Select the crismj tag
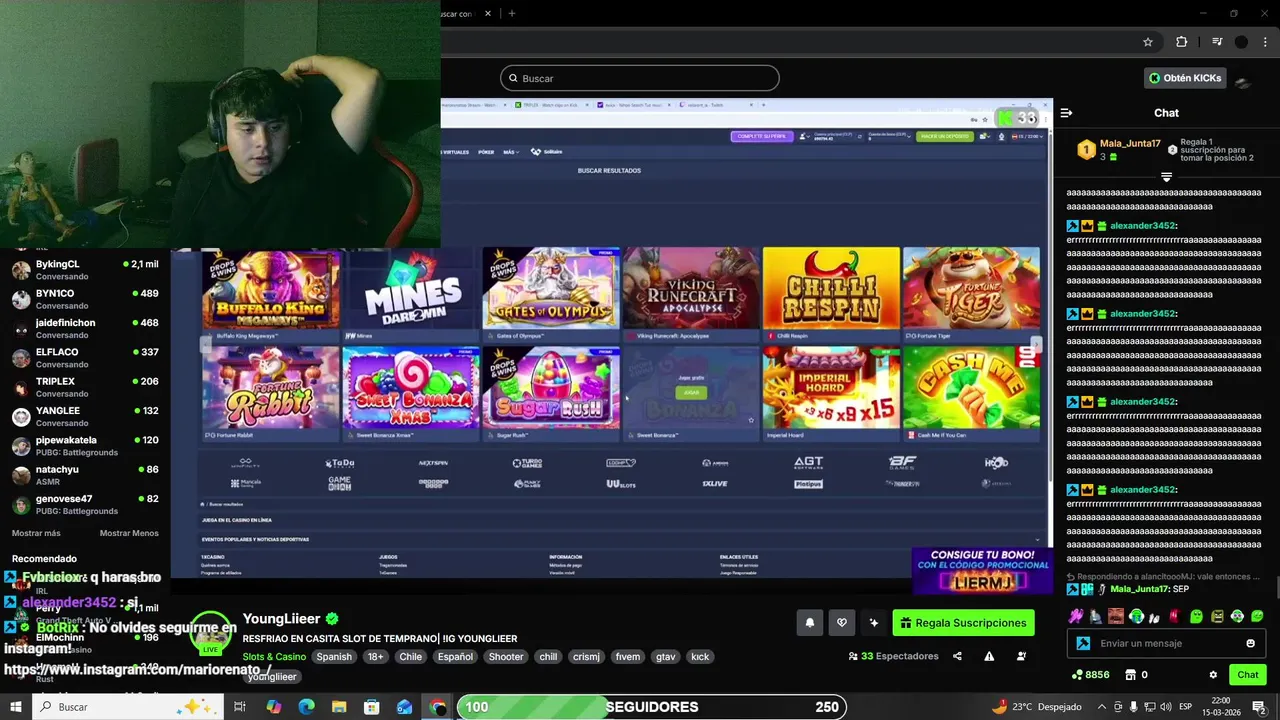This screenshot has width=1280, height=720. point(586,657)
